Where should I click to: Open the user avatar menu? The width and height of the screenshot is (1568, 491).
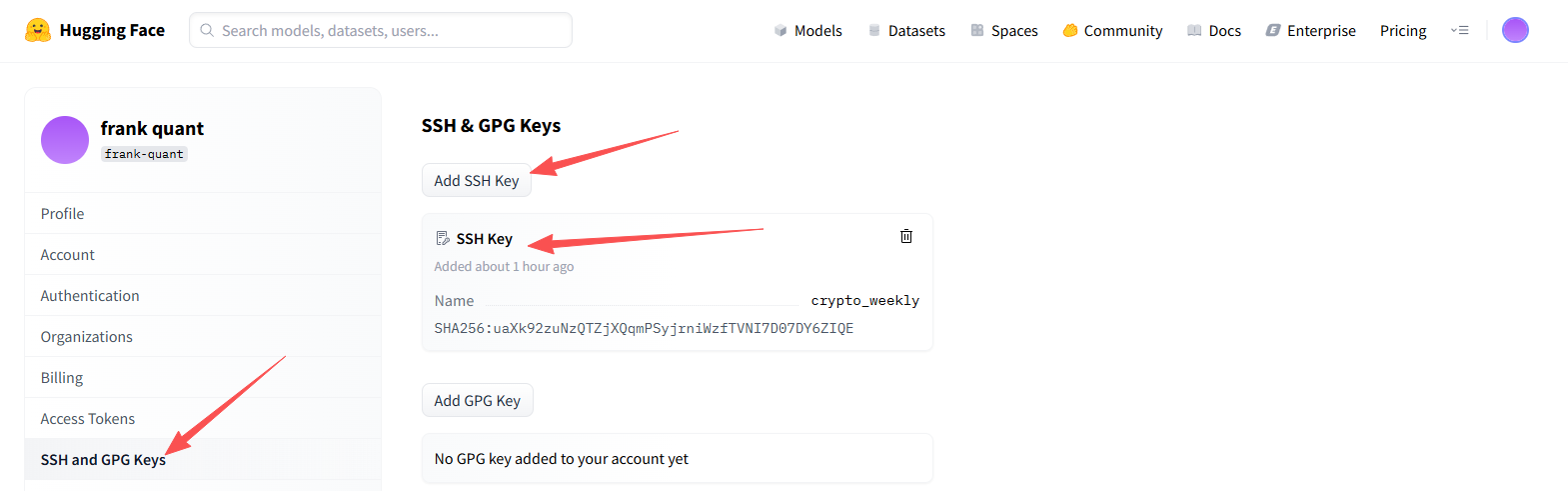[1515, 30]
